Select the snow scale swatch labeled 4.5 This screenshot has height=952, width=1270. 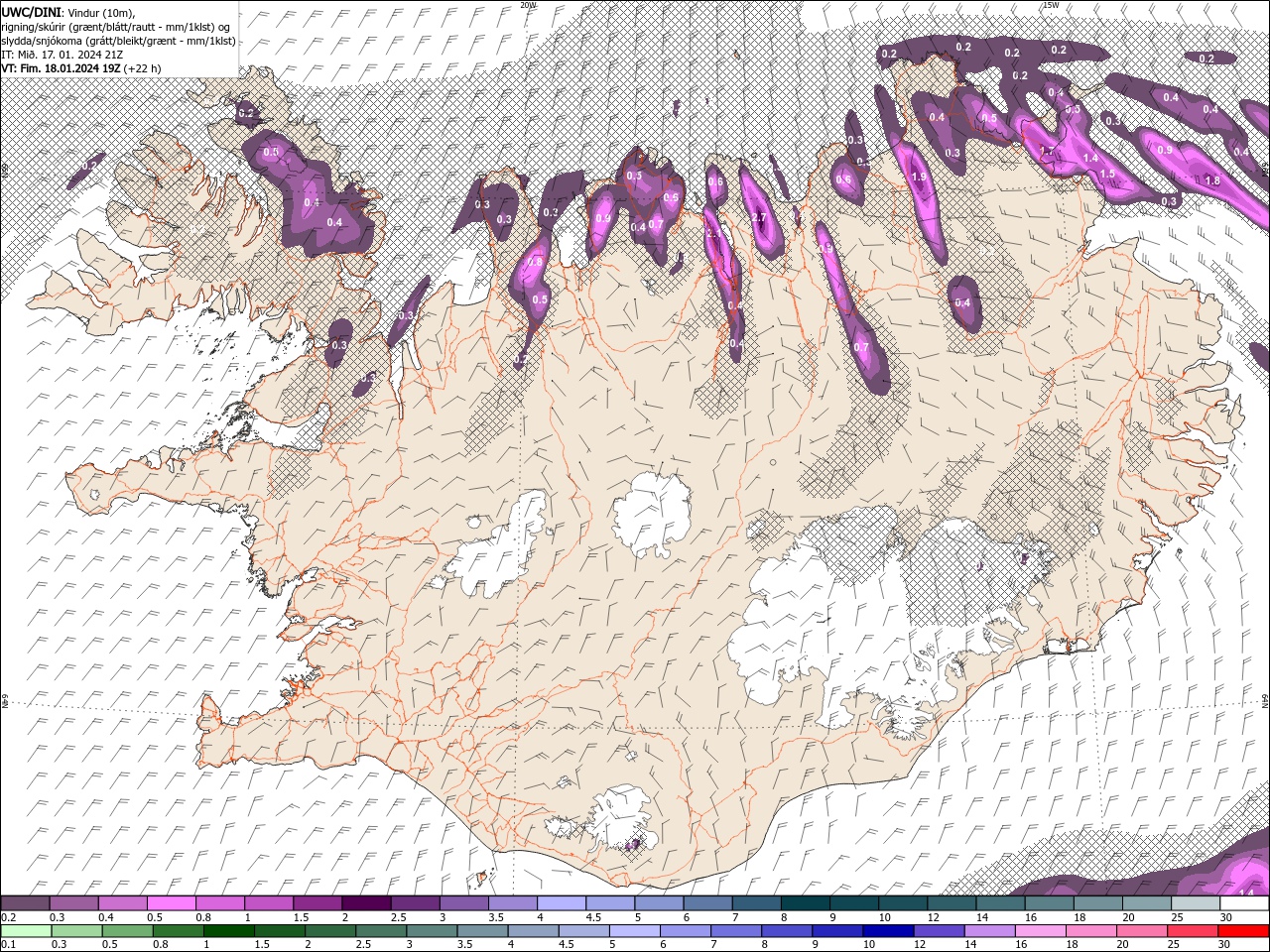(608, 903)
